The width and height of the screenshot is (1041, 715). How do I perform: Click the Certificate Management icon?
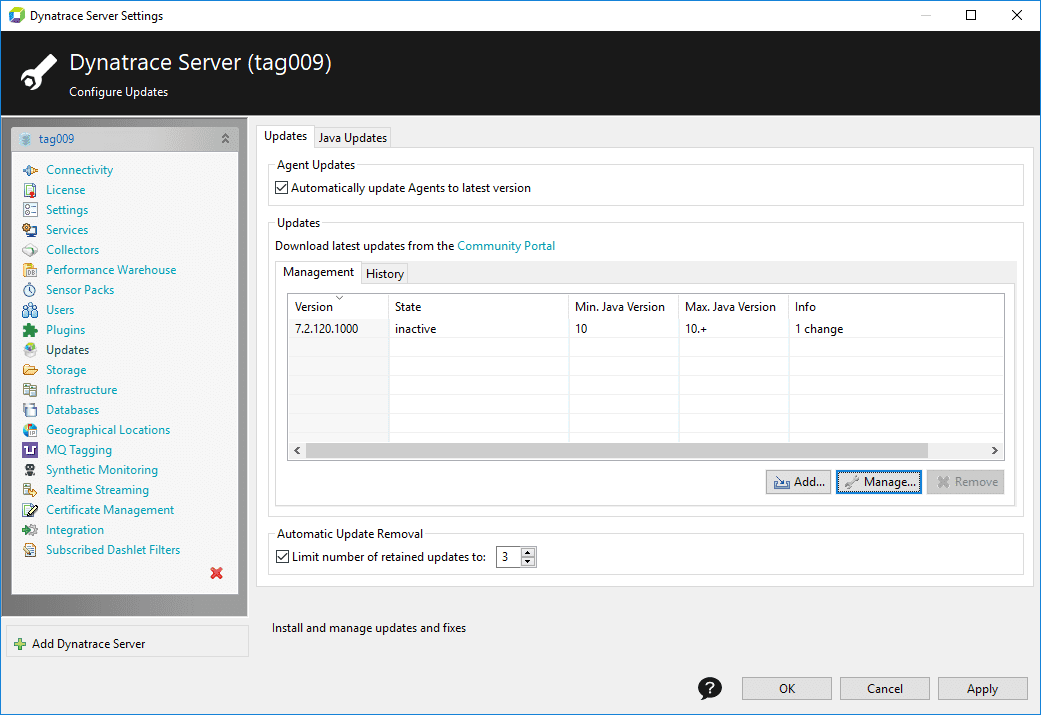(30, 510)
